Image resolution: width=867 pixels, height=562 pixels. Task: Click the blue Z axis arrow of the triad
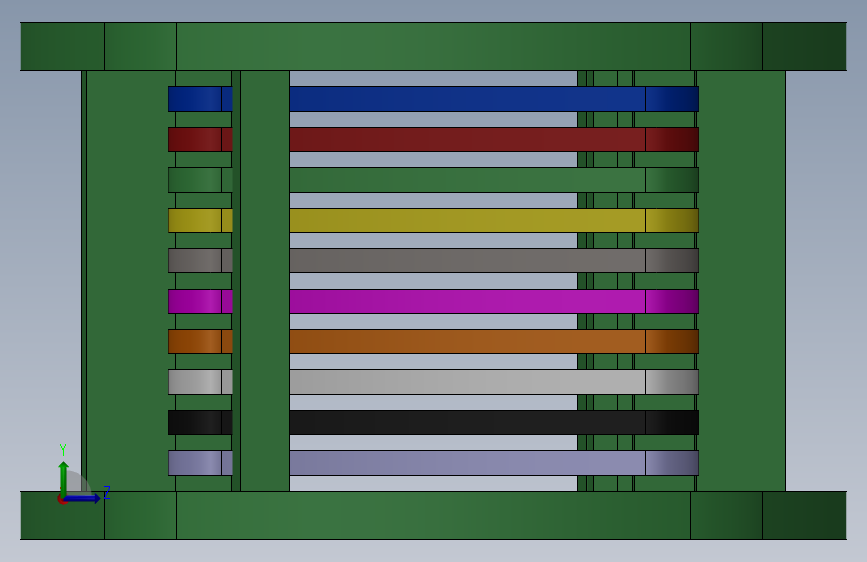pos(83,498)
